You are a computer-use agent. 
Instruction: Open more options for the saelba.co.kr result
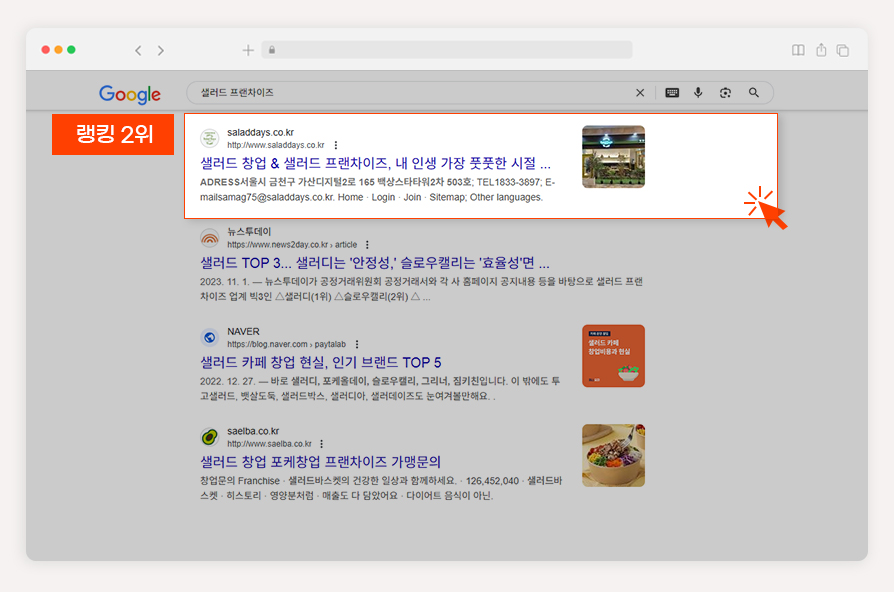click(x=322, y=444)
